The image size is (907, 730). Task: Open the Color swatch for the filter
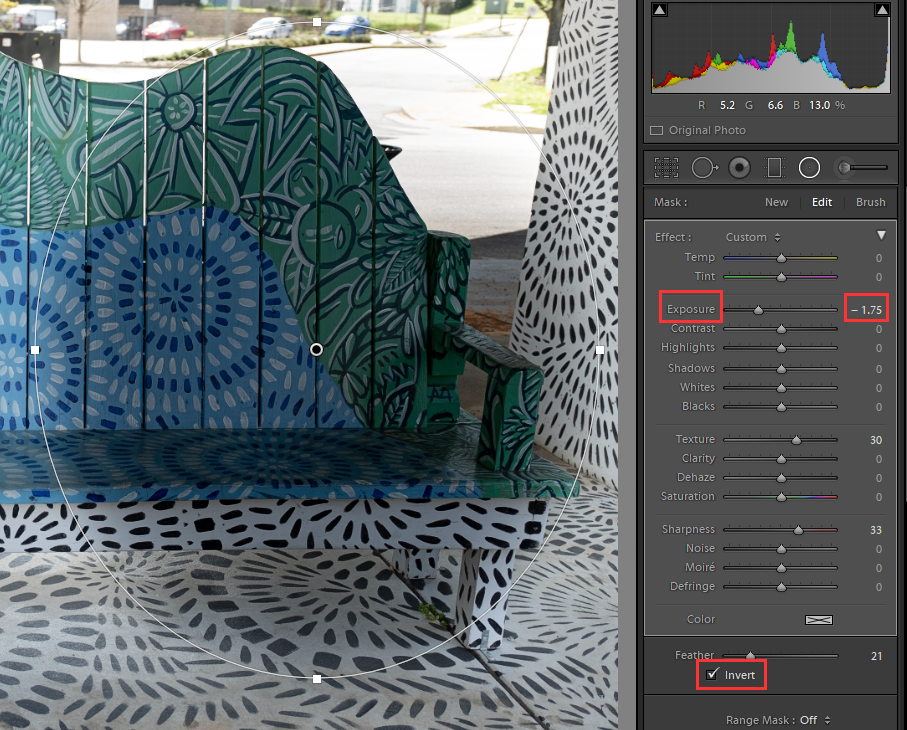point(818,619)
